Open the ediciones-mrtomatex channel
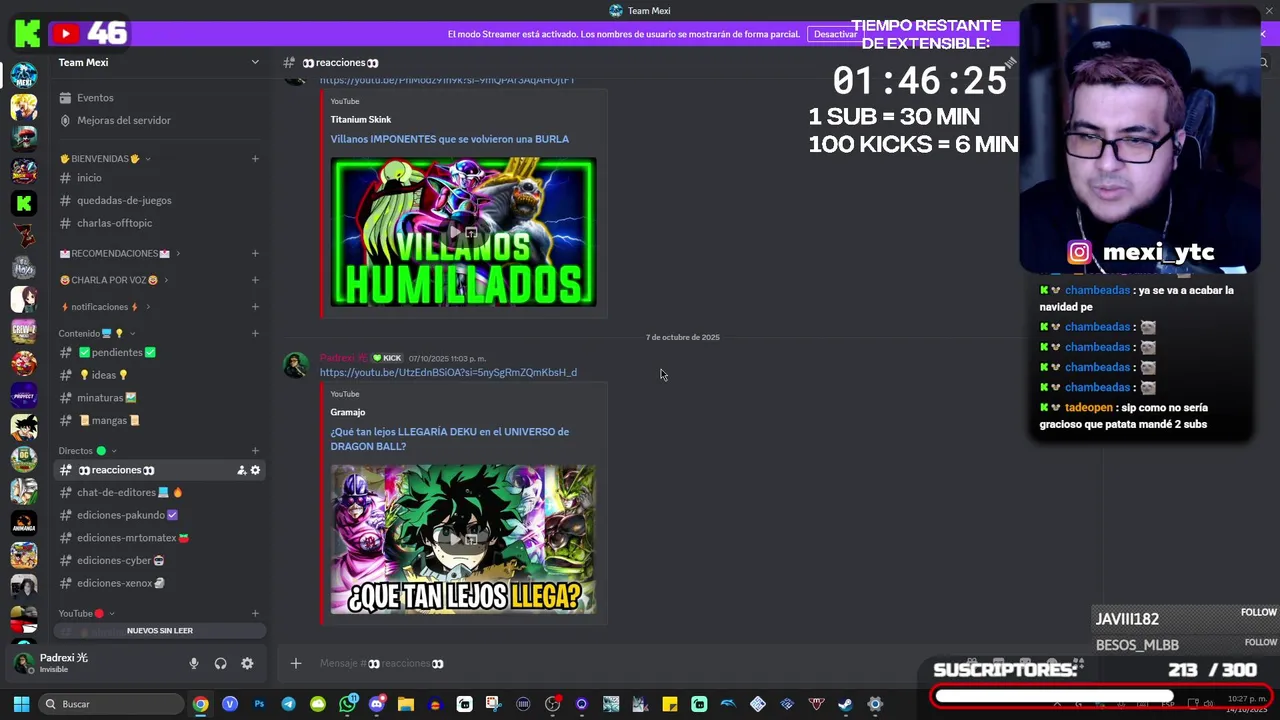The height and width of the screenshot is (720, 1280). [x=159, y=538]
